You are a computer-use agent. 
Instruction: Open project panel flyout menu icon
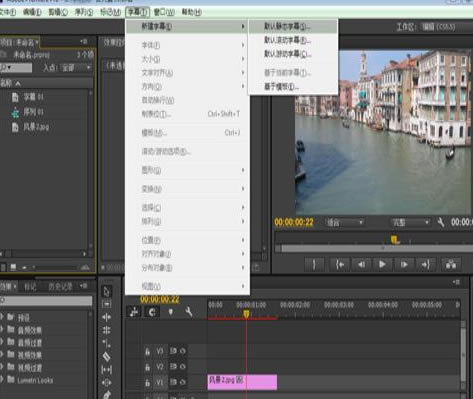tap(83, 41)
